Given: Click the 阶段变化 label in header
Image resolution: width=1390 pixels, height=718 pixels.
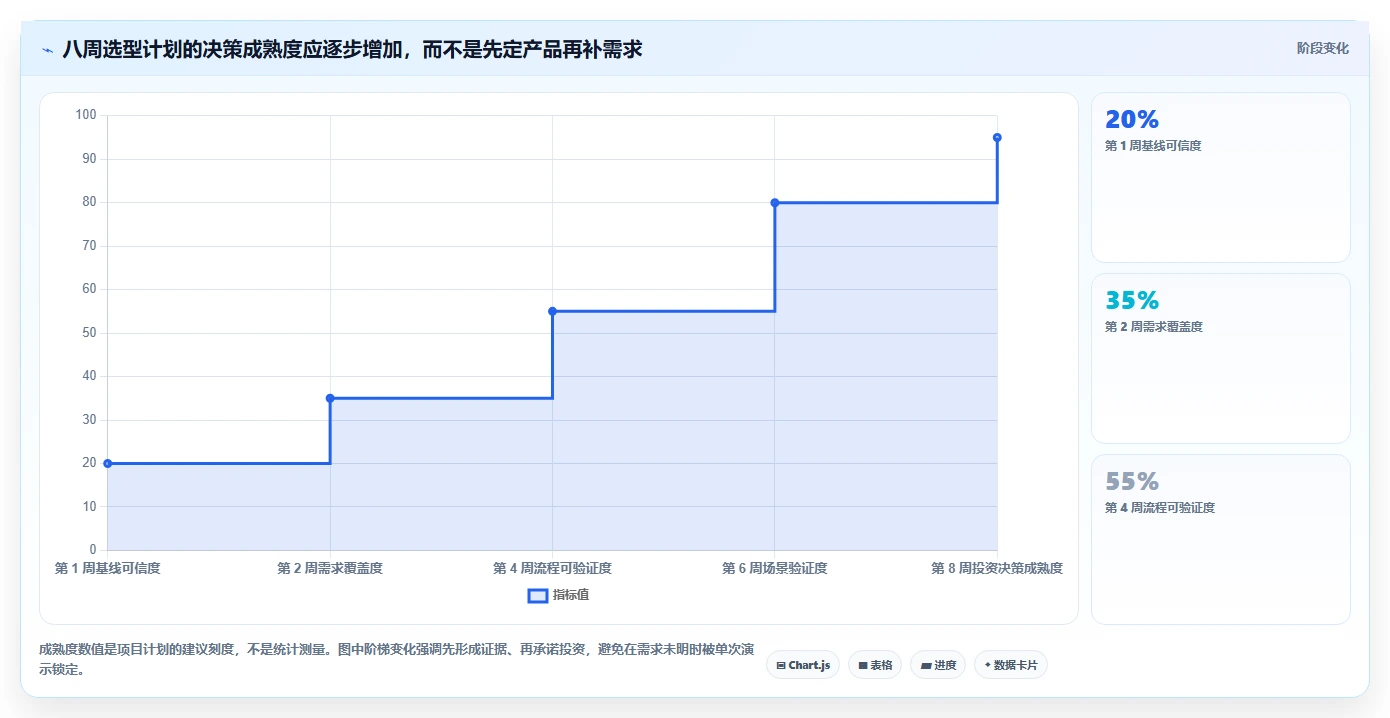Looking at the screenshot, I should click(1323, 48).
